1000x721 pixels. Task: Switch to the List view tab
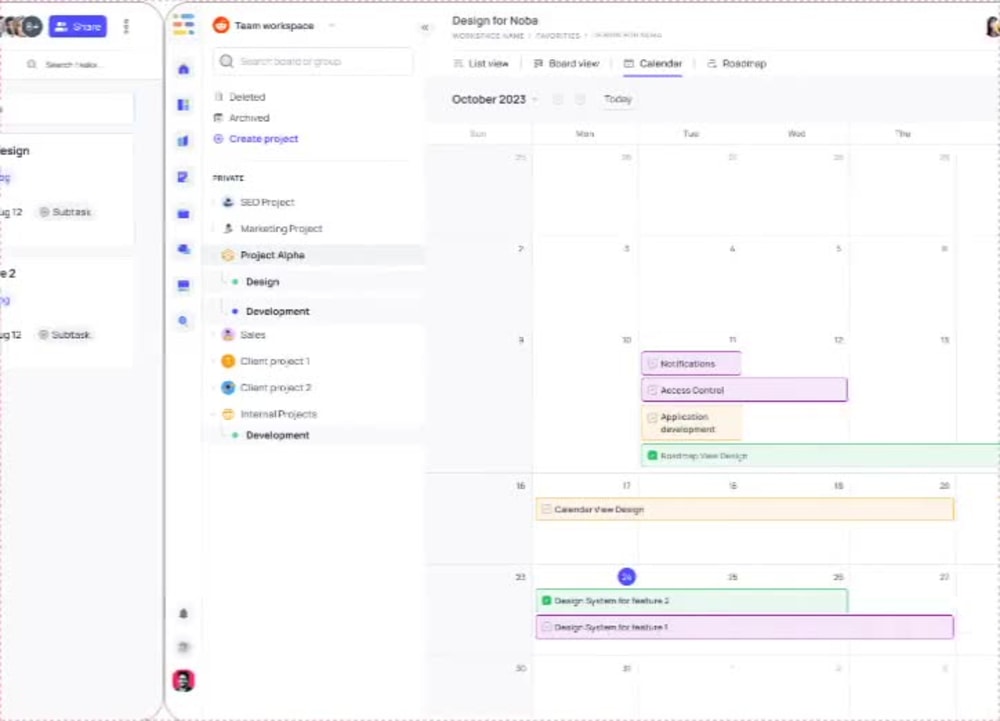pyautogui.click(x=481, y=63)
